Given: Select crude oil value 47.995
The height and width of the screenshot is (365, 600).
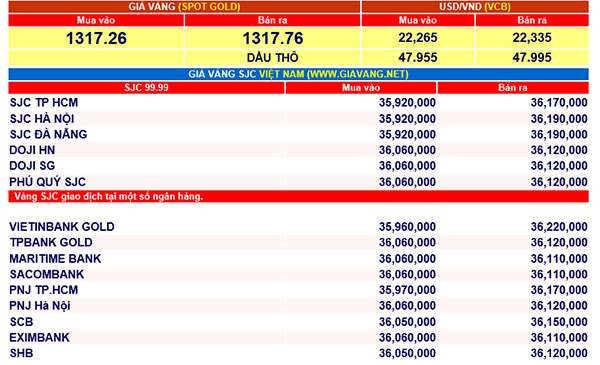Looking at the screenshot, I should (532, 57).
